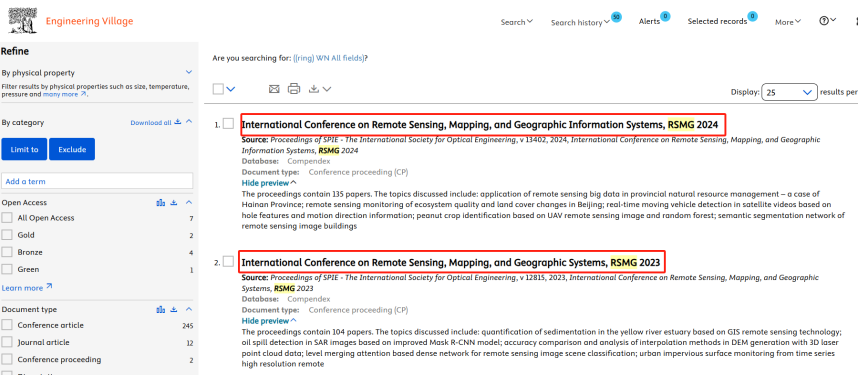Download the Document type facet data
The width and height of the screenshot is (858, 375).
pyautogui.click(x=174, y=309)
